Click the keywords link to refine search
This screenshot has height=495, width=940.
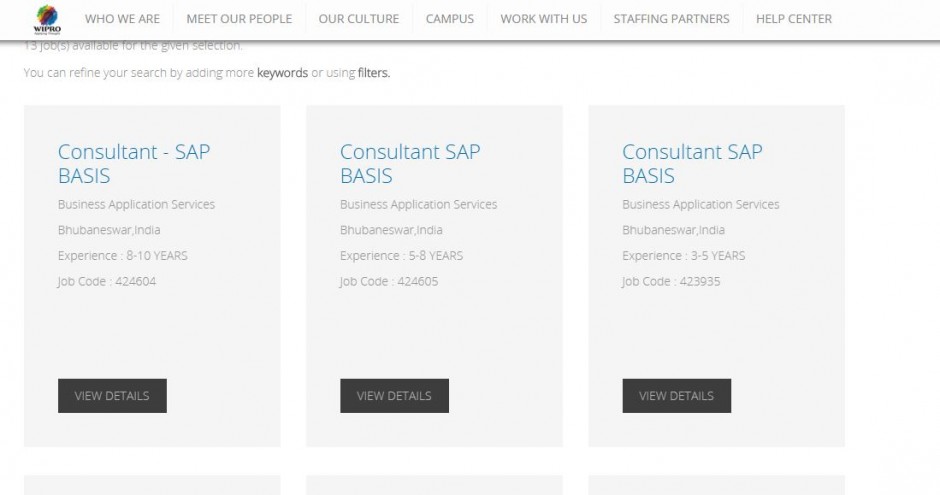pos(282,73)
